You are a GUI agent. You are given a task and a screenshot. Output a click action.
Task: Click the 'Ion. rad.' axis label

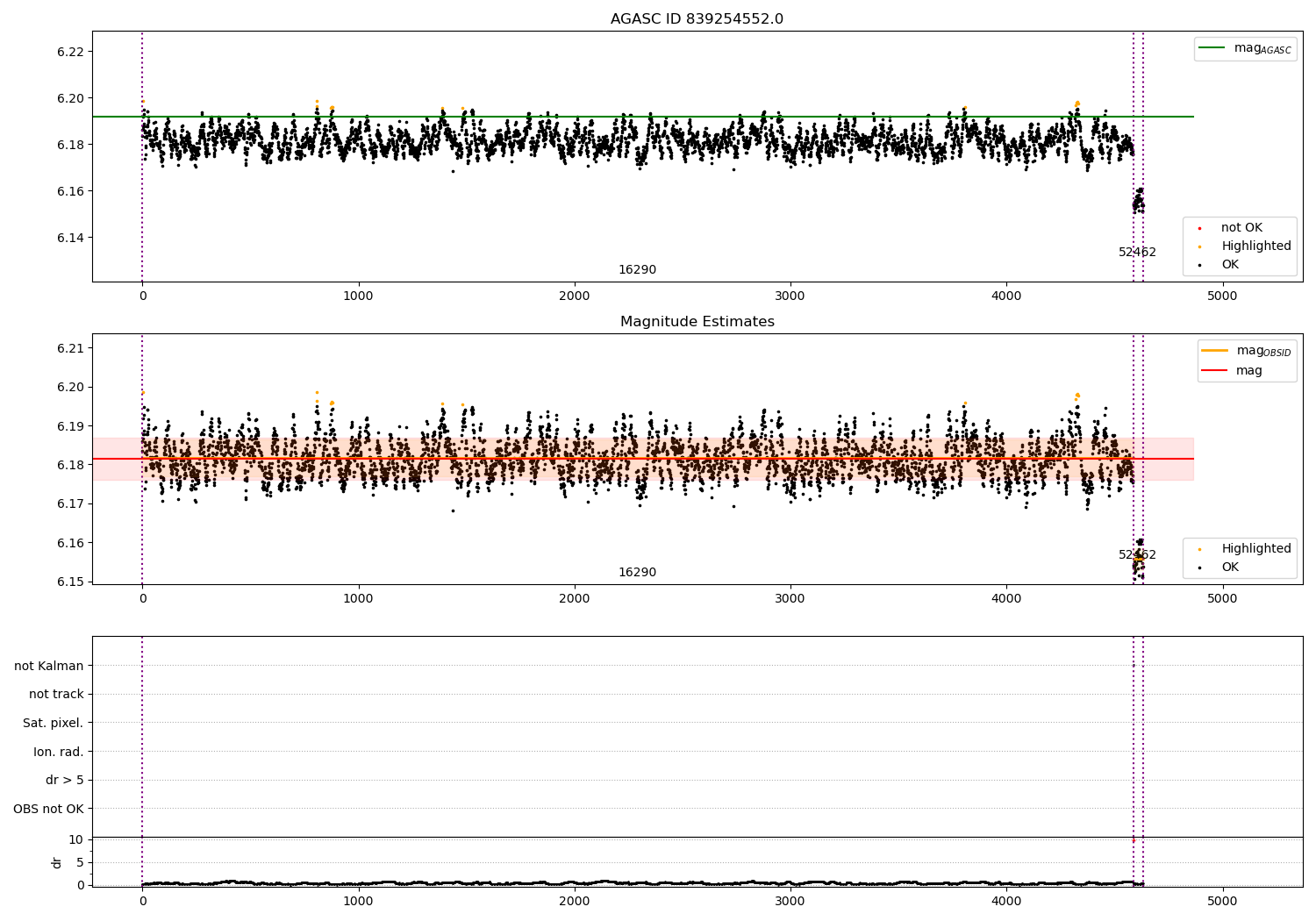click(x=59, y=752)
